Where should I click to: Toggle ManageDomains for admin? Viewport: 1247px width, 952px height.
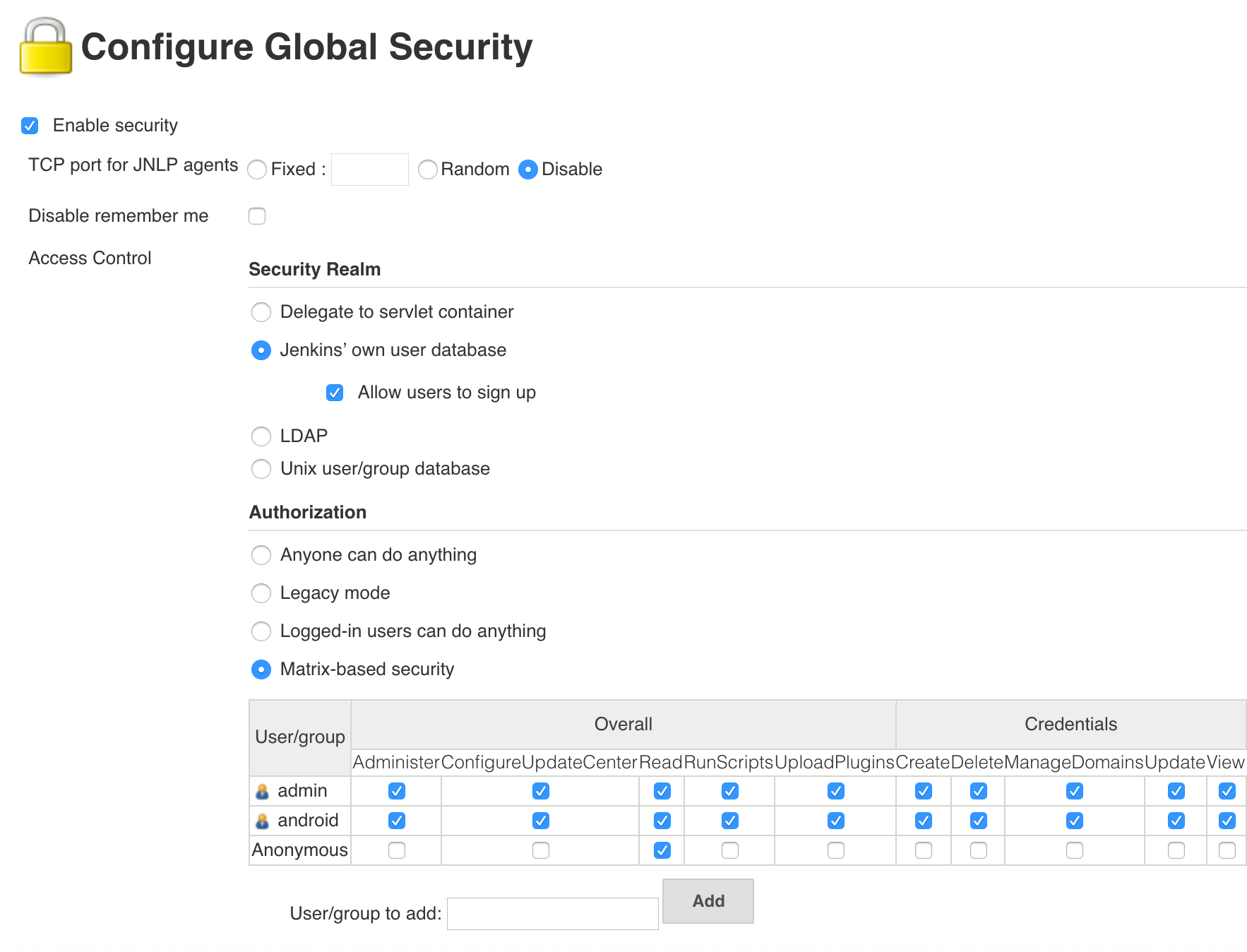[x=1075, y=791]
